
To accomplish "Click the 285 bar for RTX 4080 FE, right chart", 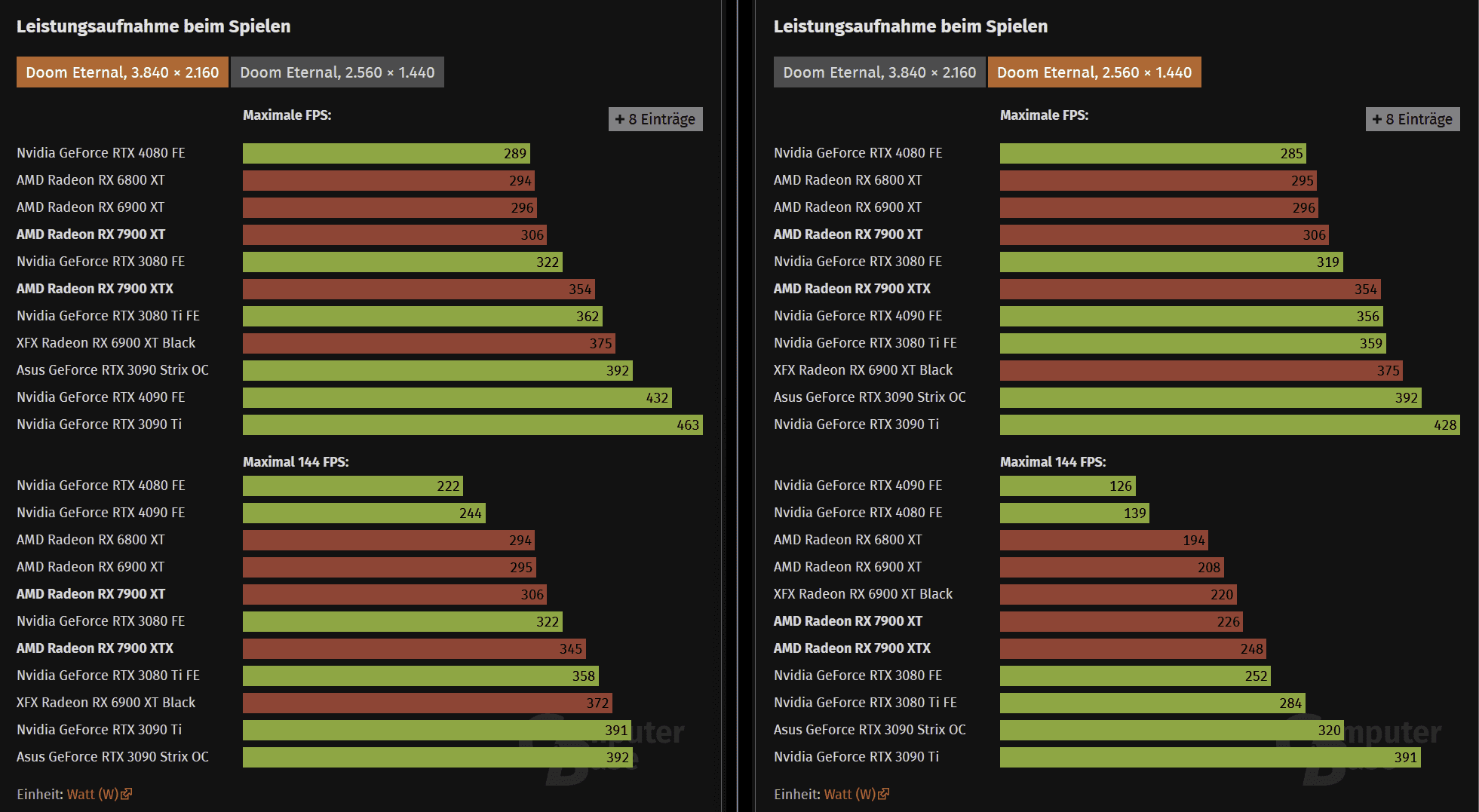I will pos(1153,153).
